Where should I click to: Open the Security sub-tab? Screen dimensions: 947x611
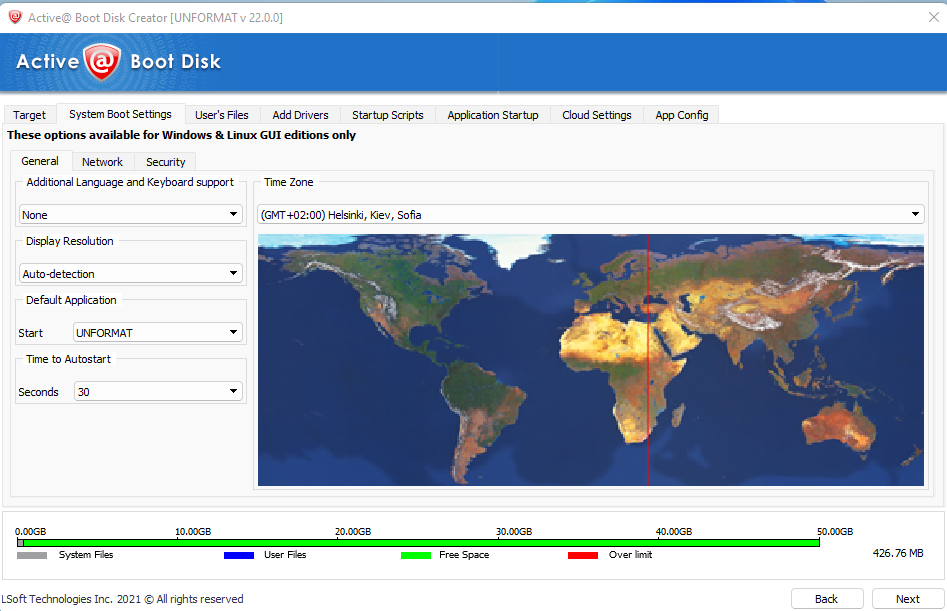point(165,162)
